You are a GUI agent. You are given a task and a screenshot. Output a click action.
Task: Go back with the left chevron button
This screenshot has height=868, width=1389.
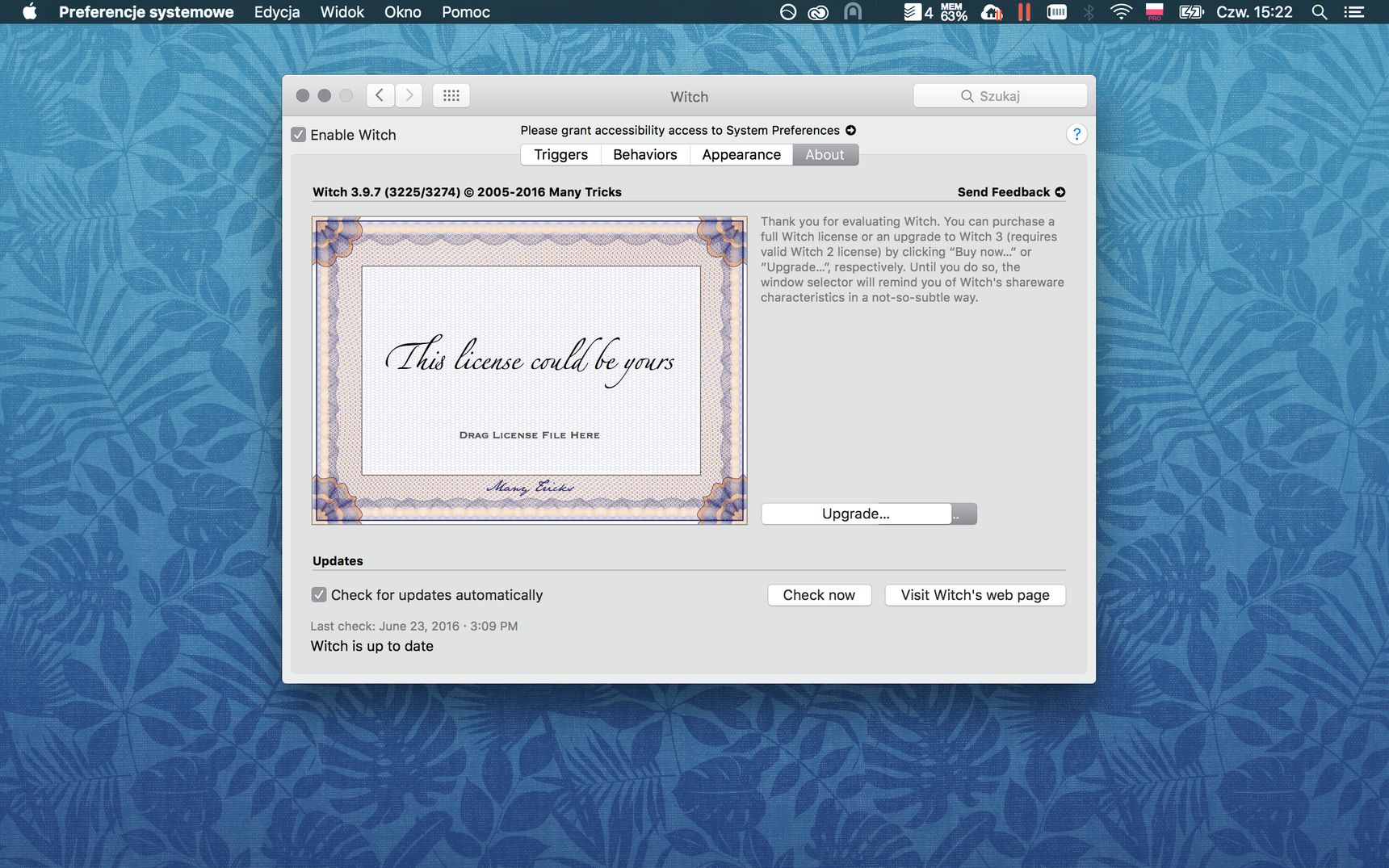pos(380,95)
